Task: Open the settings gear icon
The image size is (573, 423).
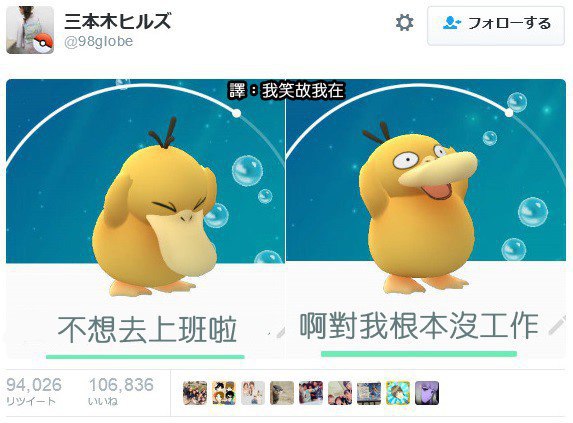Action: coord(405,23)
